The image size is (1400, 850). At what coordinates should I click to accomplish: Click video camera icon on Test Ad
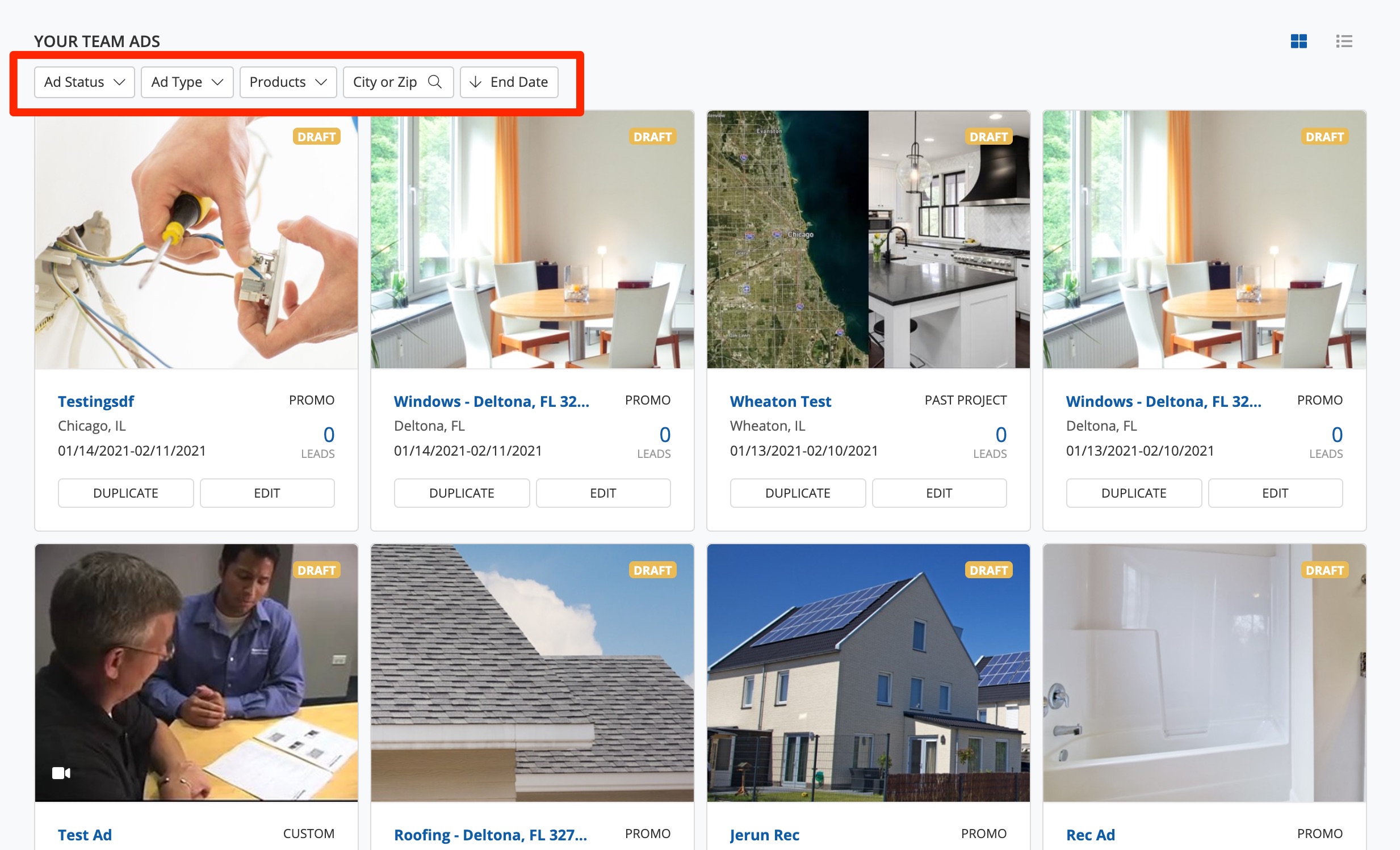(61, 773)
